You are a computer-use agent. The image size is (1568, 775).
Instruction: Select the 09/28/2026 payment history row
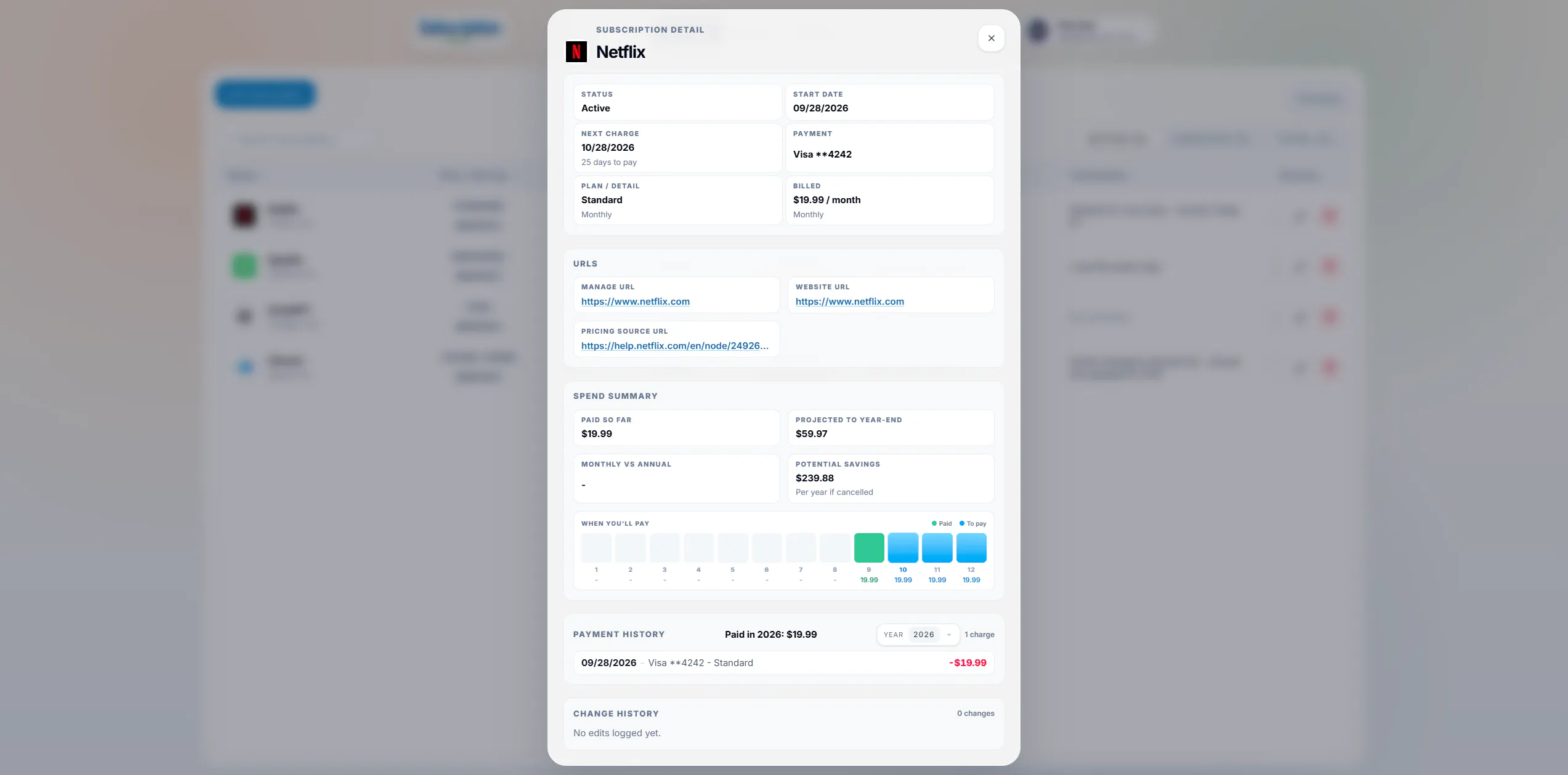pos(783,663)
